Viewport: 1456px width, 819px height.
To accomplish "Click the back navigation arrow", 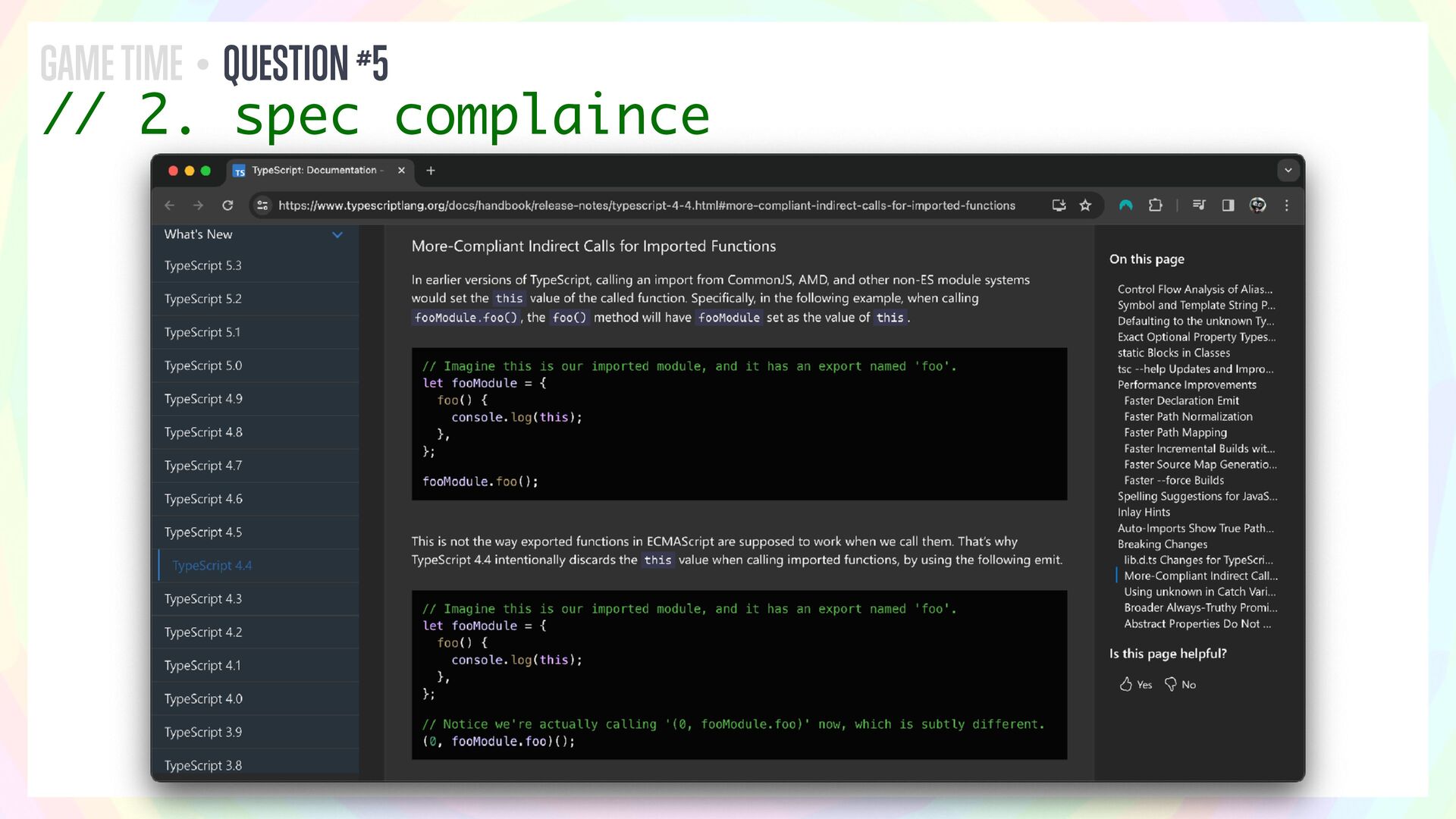I will (169, 206).
